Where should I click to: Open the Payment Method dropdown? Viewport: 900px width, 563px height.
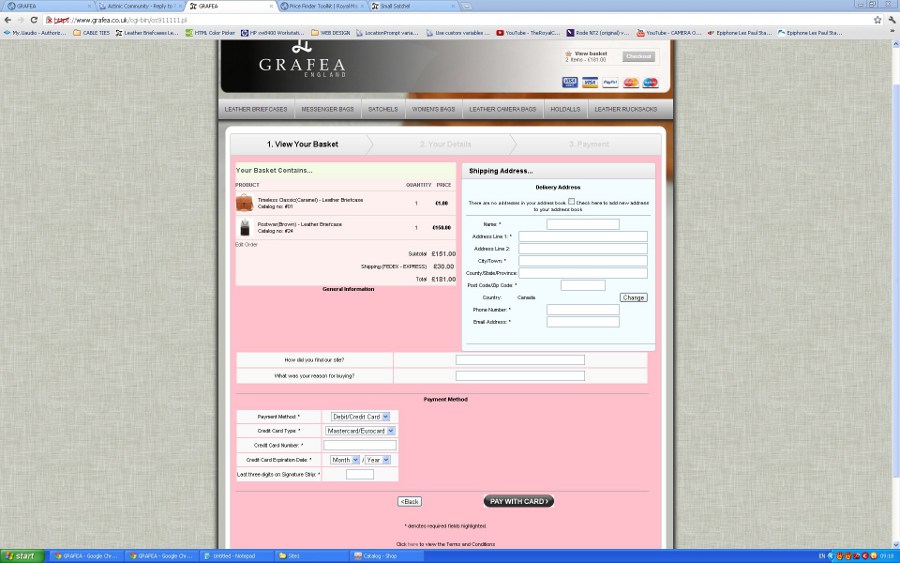coord(357,416)
